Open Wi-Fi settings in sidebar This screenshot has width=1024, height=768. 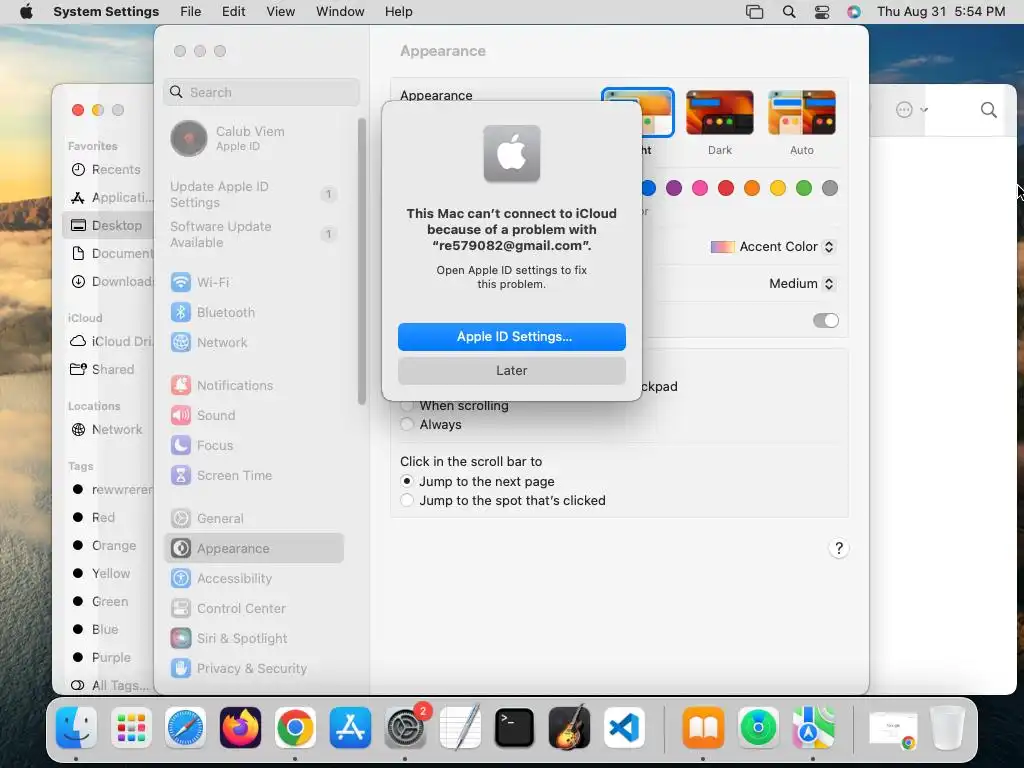tap(253, 282)
